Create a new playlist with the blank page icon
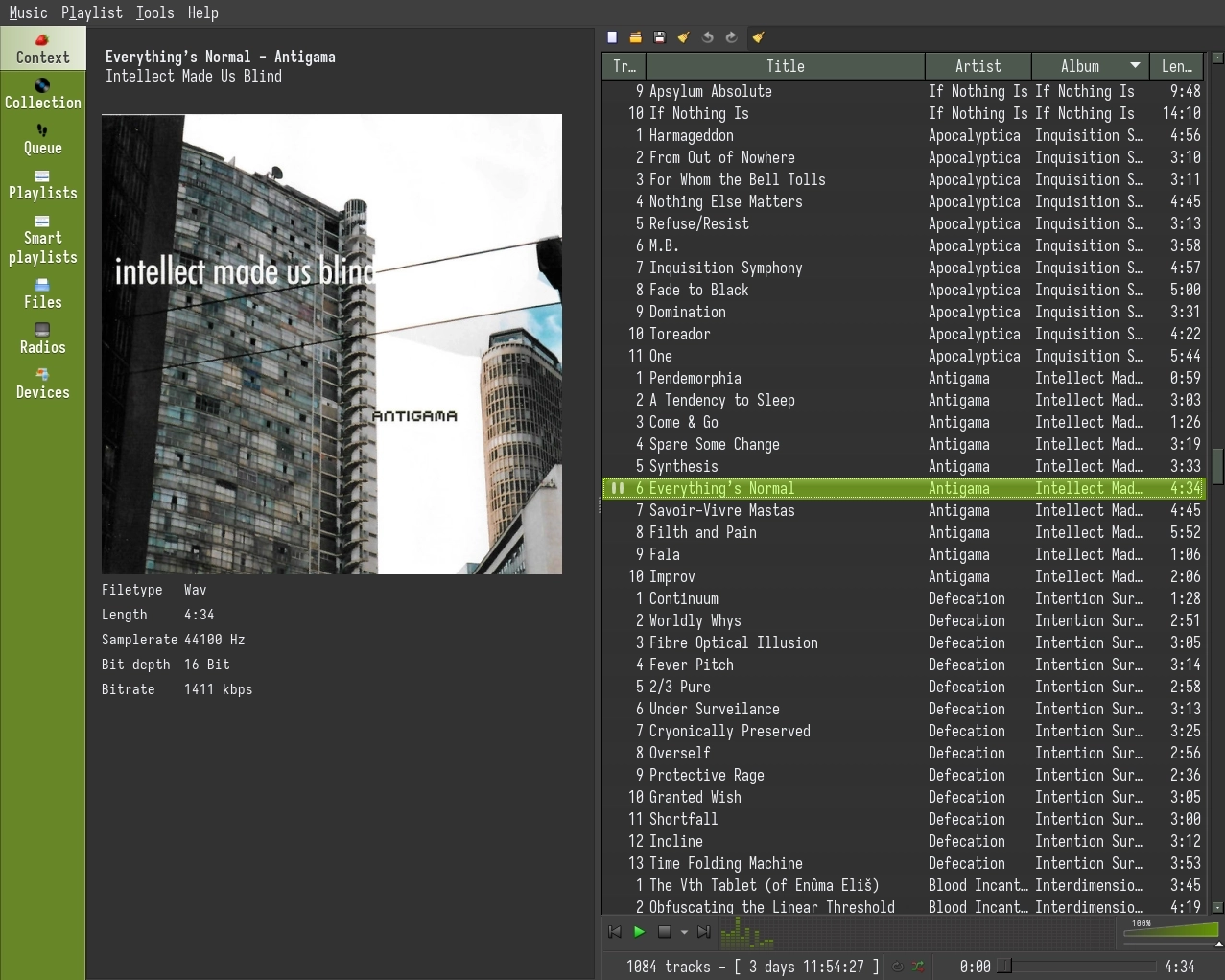Image resolution: width=1225 pixels, height=980 pixels. [x=612, y=37]
